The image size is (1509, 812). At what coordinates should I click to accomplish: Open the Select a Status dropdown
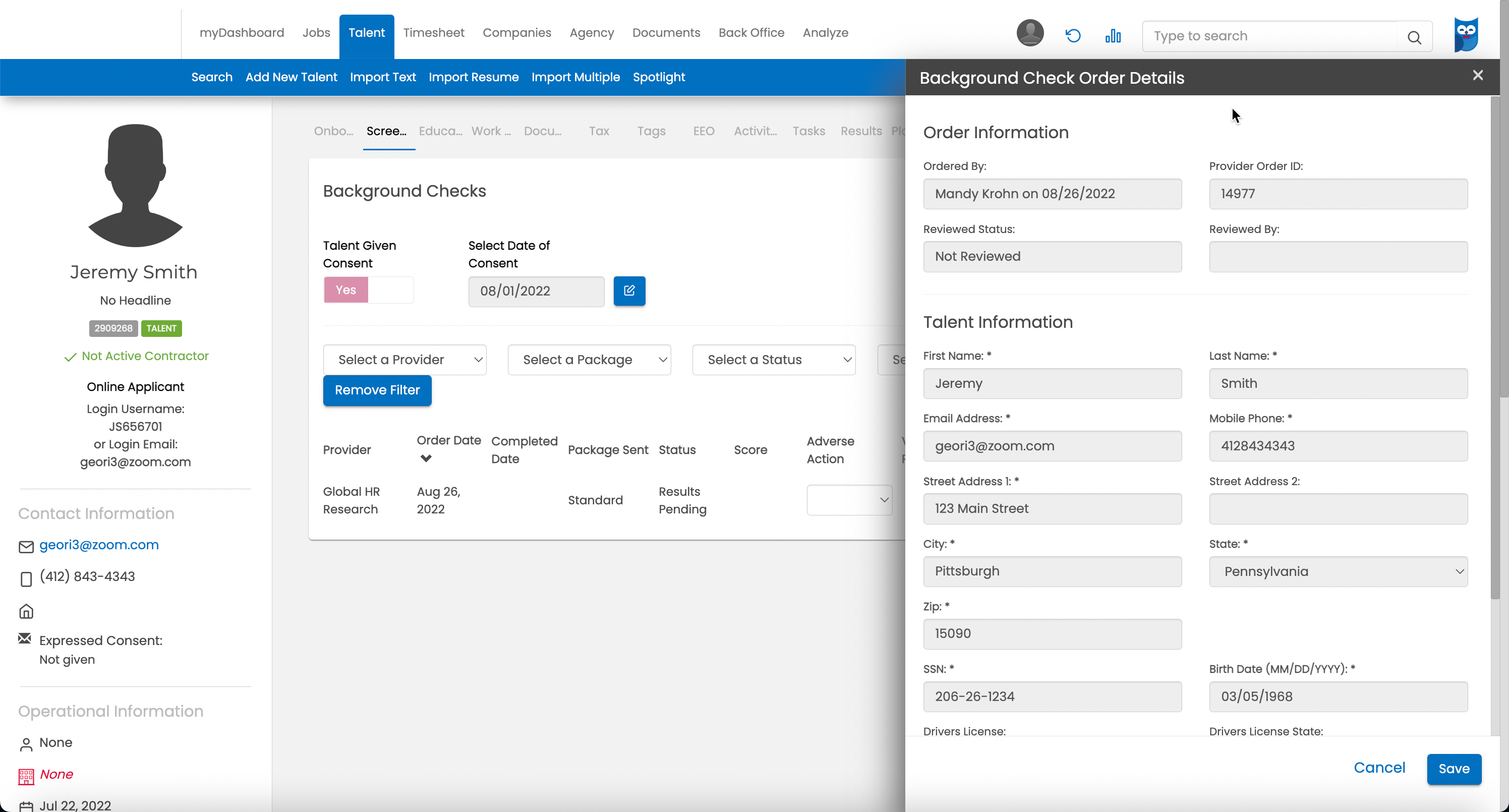coord(774,360)
